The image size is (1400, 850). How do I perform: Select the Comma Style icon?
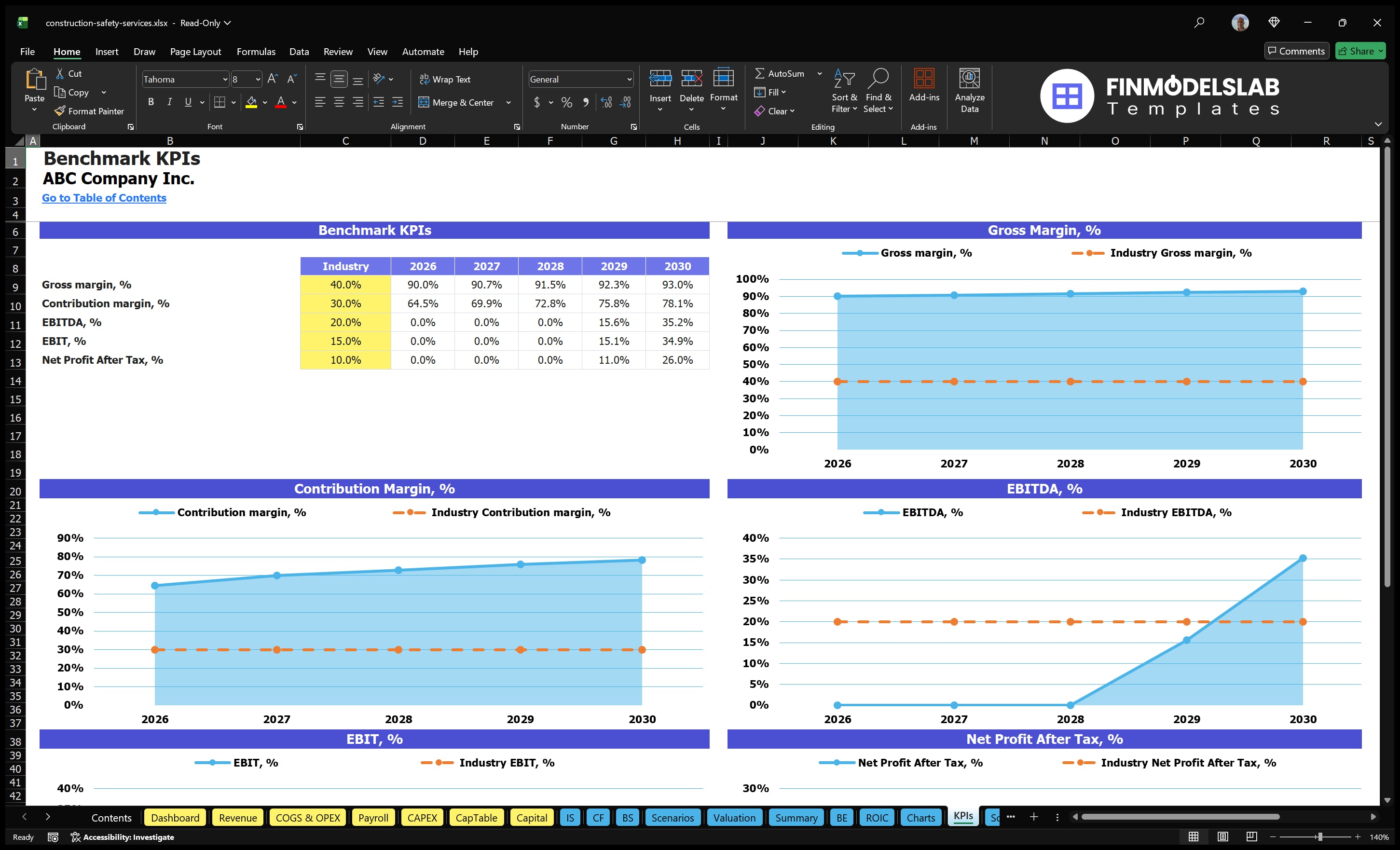(586, 103)
